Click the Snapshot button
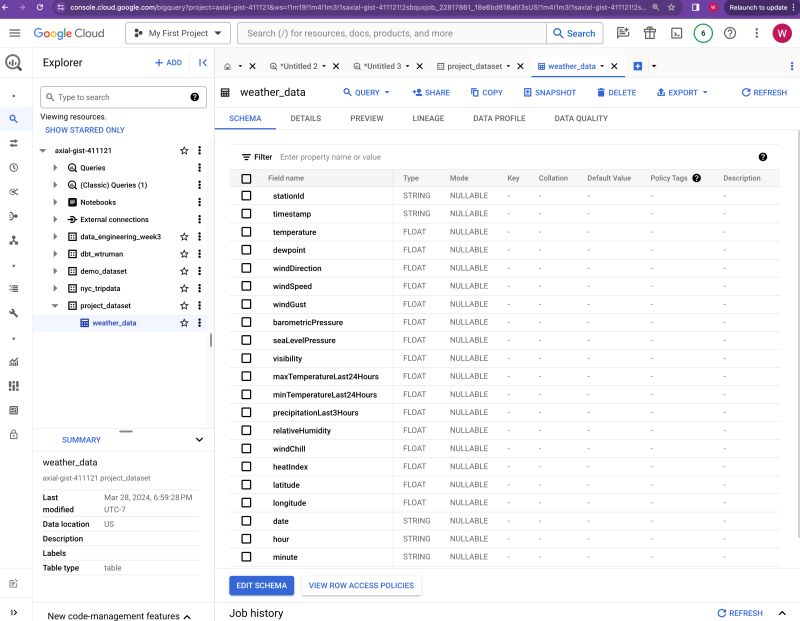The height and width of the screenshot is (621, 800). [x=549, y=92]
